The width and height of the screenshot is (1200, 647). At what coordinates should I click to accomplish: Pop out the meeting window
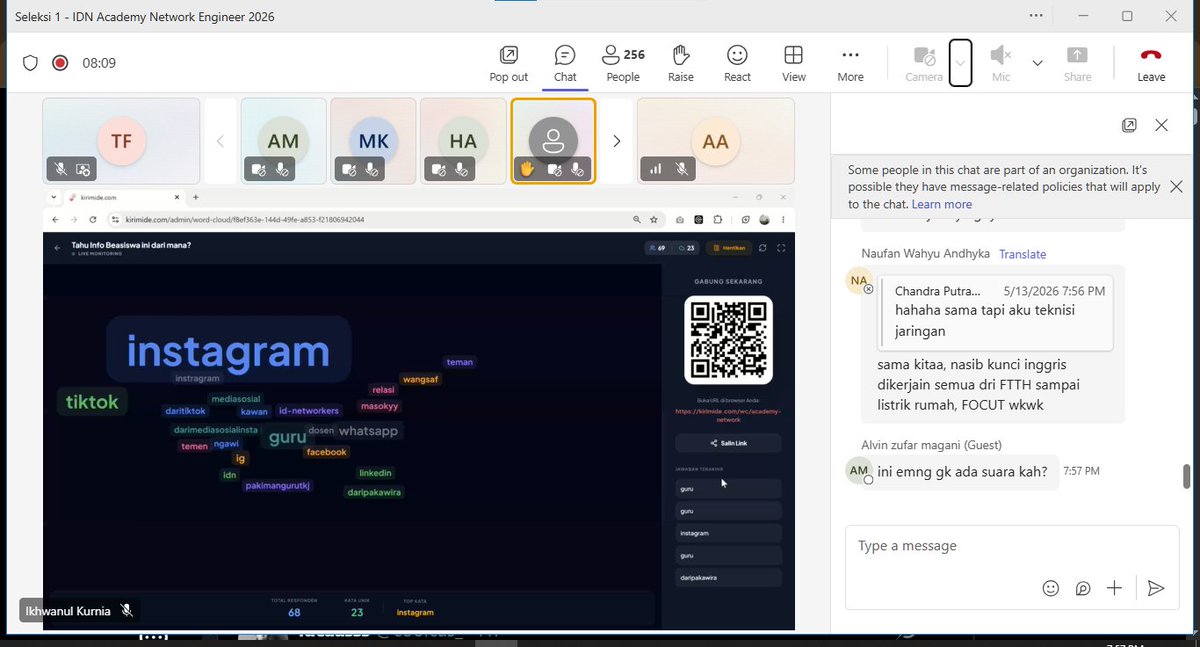509,64
